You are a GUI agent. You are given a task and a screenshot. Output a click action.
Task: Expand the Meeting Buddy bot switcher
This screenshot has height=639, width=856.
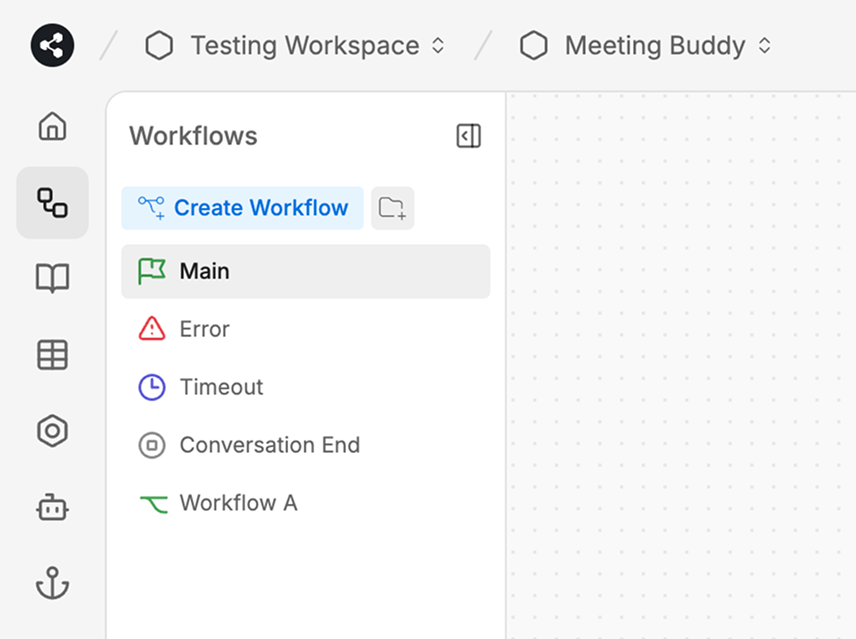click(648, 46)
